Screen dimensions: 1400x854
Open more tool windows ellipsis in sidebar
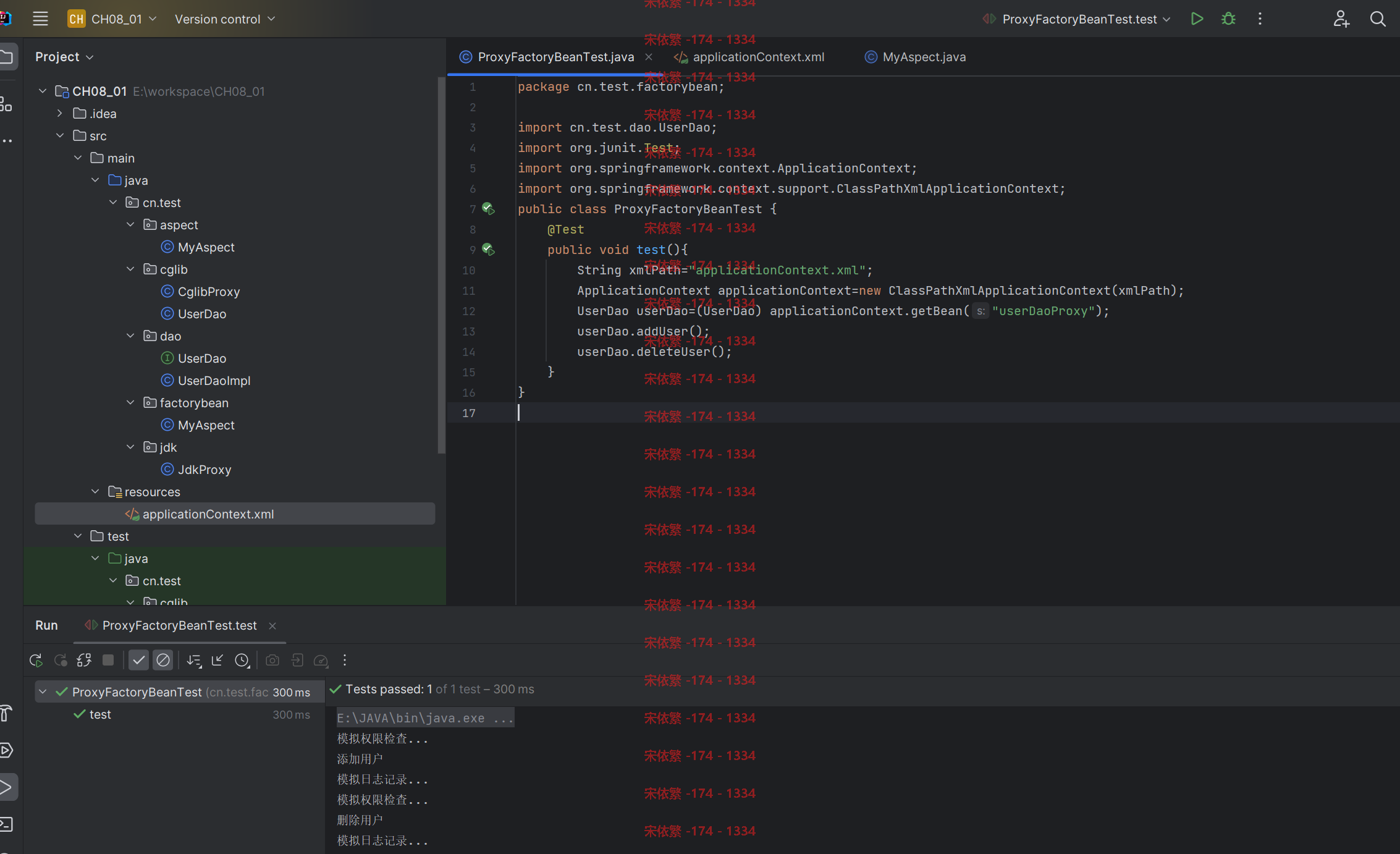[x=7, y=141]
